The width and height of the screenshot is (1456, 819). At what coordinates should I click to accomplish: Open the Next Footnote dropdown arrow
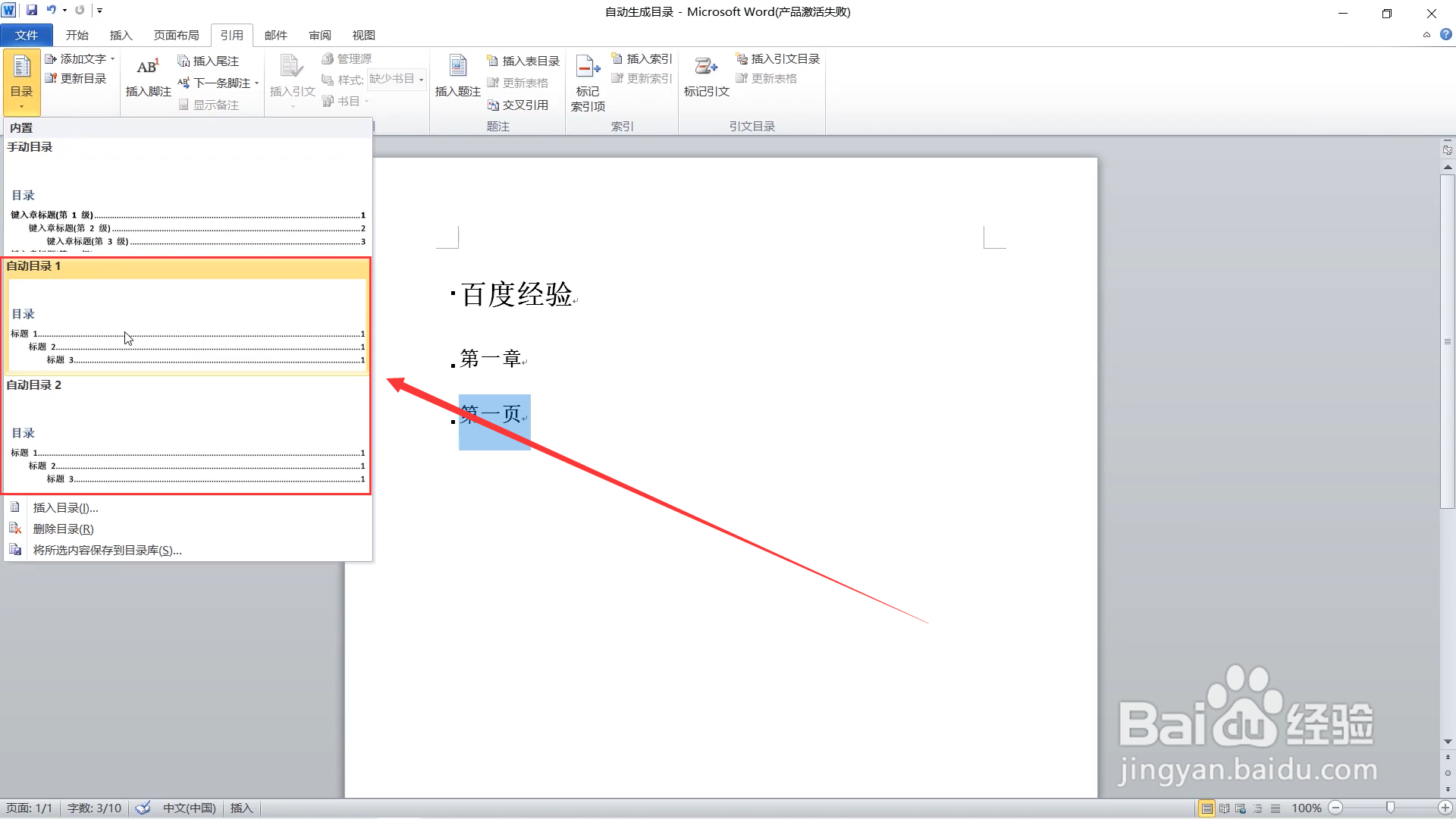[257, 83]
